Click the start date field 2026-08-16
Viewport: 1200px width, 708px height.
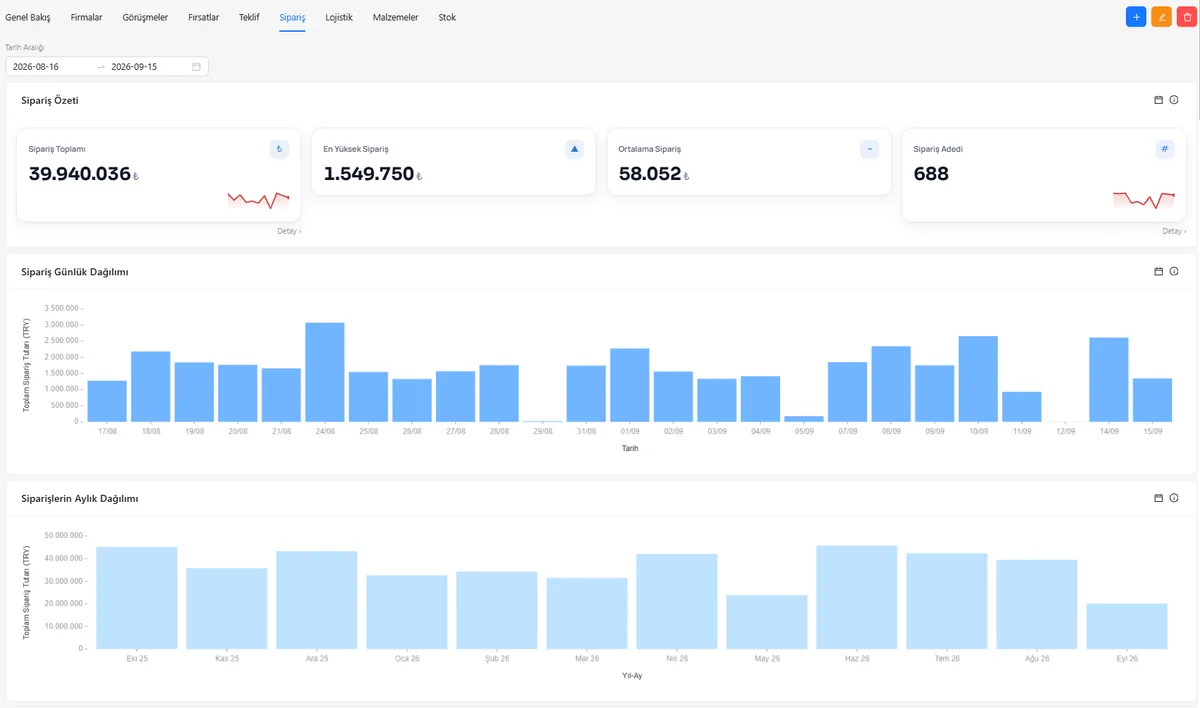tap(36, 67)
